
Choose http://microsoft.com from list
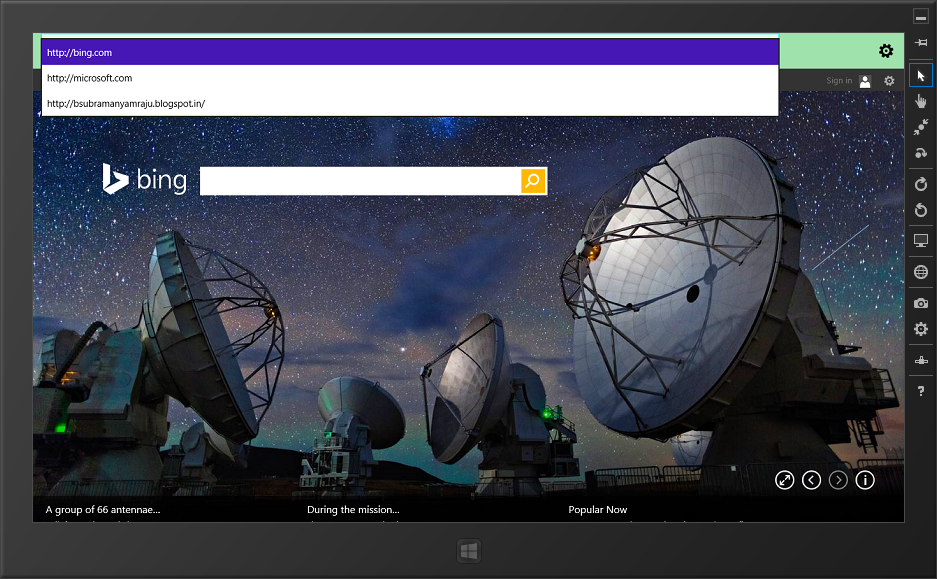pos(410,78)
